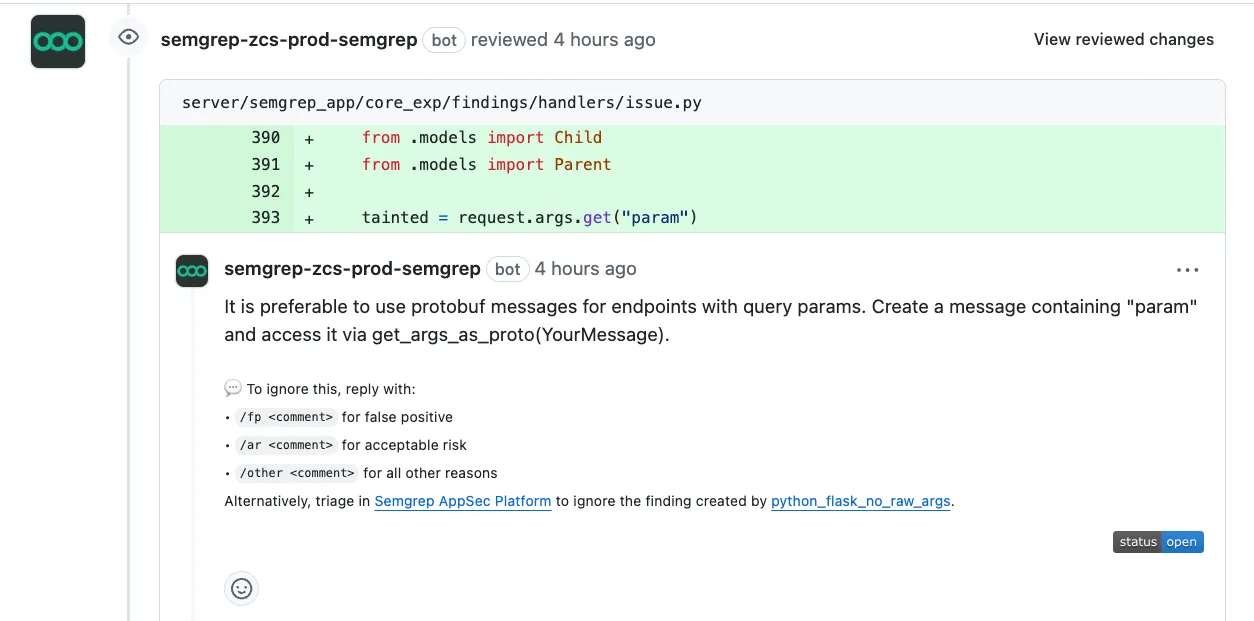Click the bot badge in review header
This screenshot has height=621, width=1254.
point(444,40)
